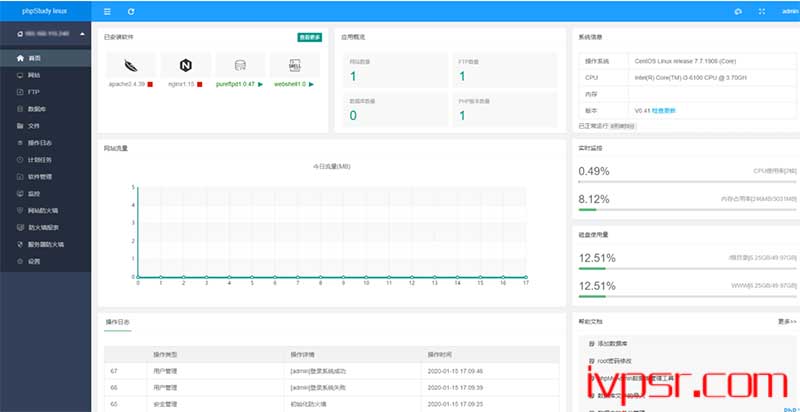800x412 pixels.
Task: Open 文件 files in the sidebar
Action: [x=45, y=125]
